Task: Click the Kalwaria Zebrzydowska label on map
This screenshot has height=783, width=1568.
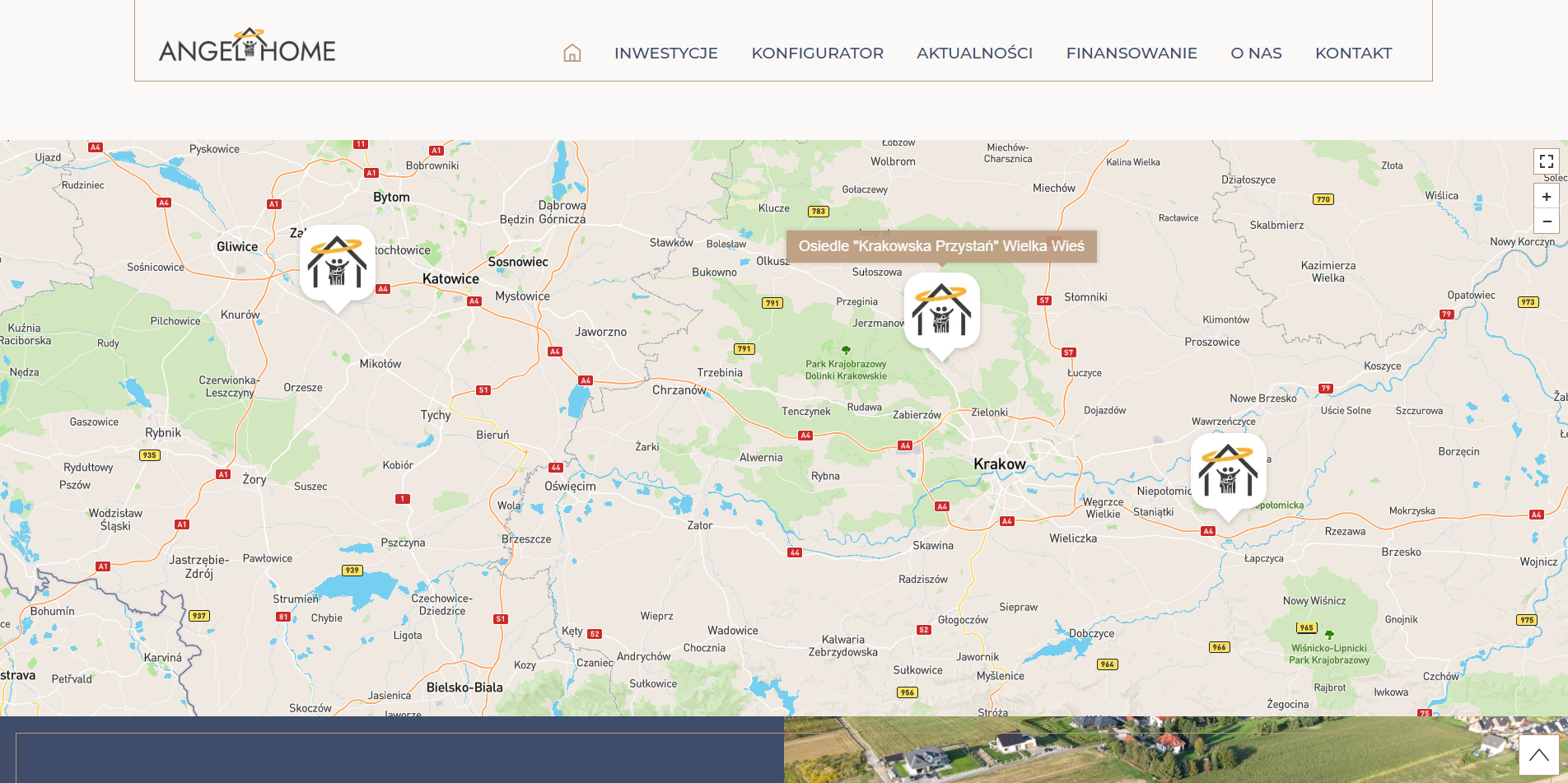Action: tap(843, 646)
